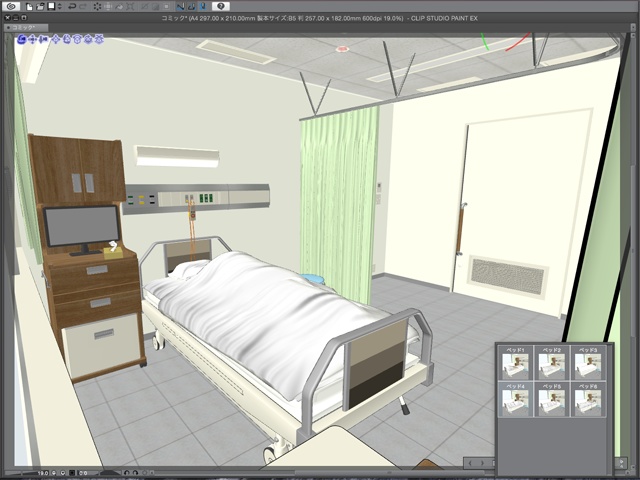Open CLIP STUDIO launcher icon
The image size is (640, 480).
tap(12, 6)
